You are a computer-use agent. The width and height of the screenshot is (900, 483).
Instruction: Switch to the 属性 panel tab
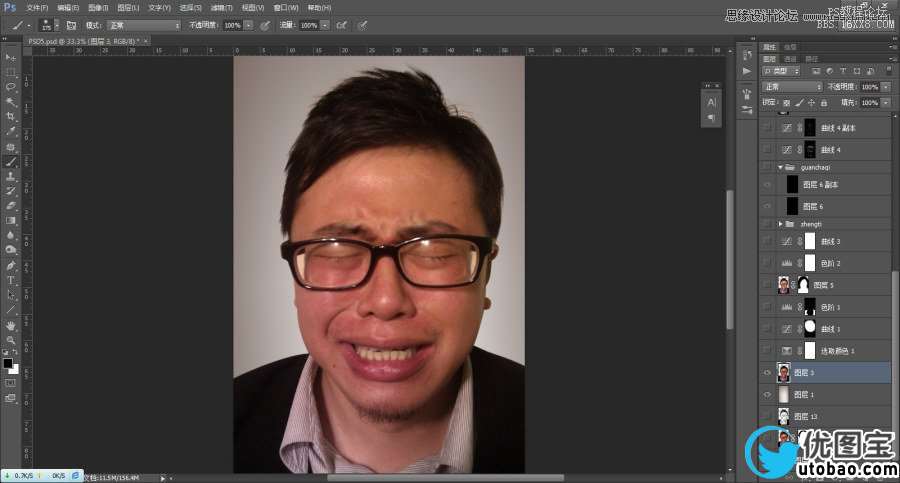769,47
